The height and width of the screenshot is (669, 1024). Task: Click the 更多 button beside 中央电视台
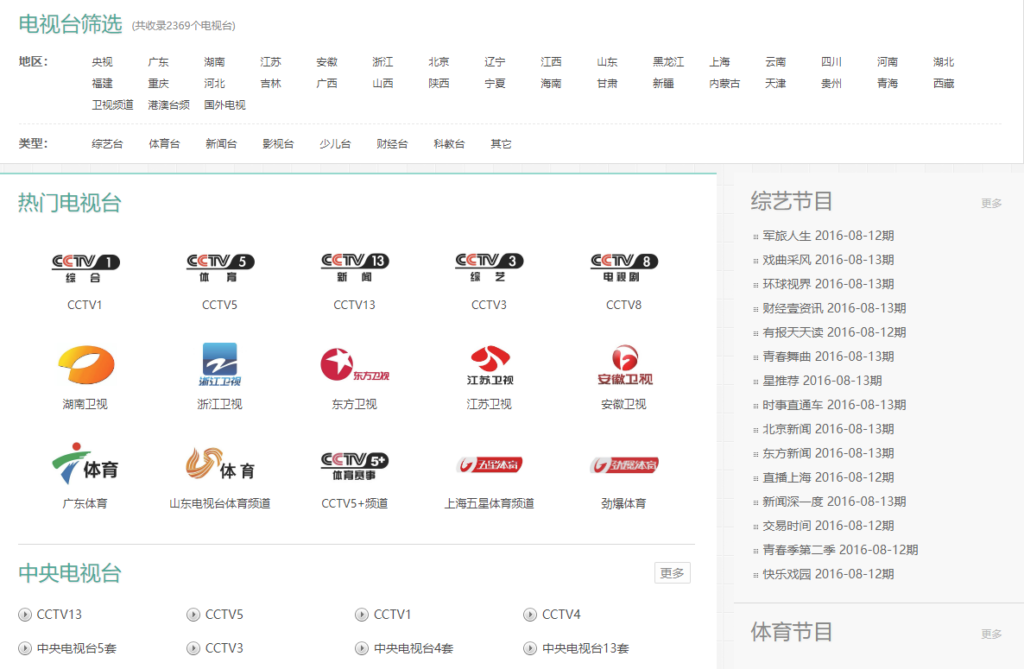coord(672,573)
